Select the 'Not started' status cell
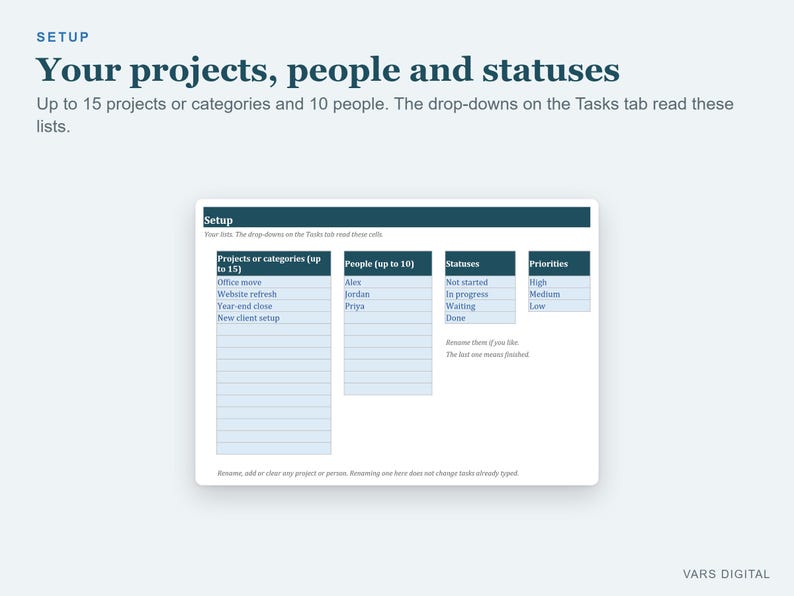The width and height of the screenshot is (794, 596). pos(480,282)
